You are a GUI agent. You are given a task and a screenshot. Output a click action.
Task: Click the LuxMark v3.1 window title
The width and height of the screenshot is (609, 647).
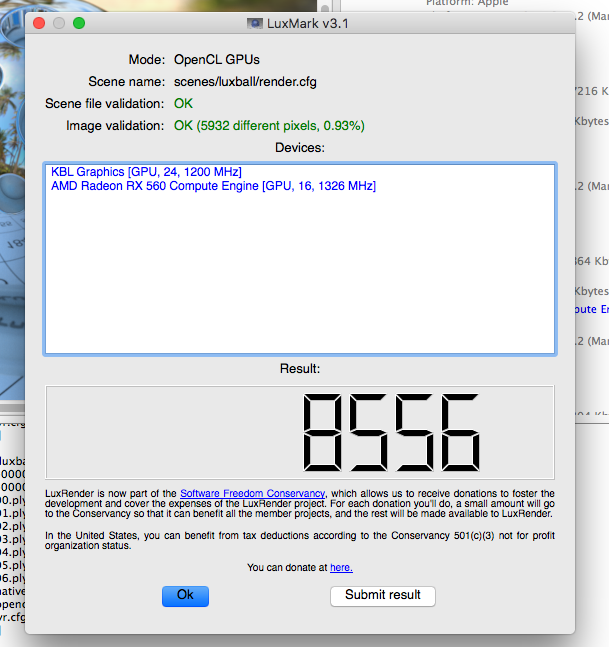(308, 24)
